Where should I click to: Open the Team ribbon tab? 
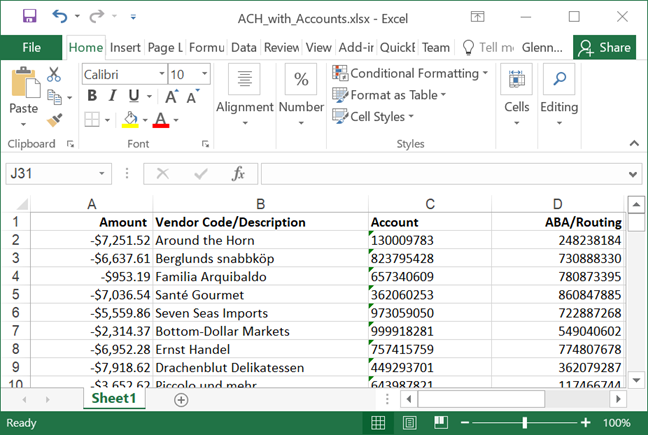pos(436,48)
